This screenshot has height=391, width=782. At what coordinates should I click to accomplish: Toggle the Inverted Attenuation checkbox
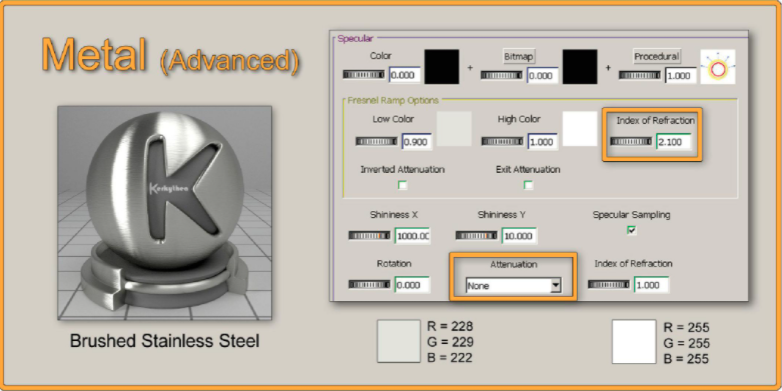pyautogui.click(x=402, y=185)
